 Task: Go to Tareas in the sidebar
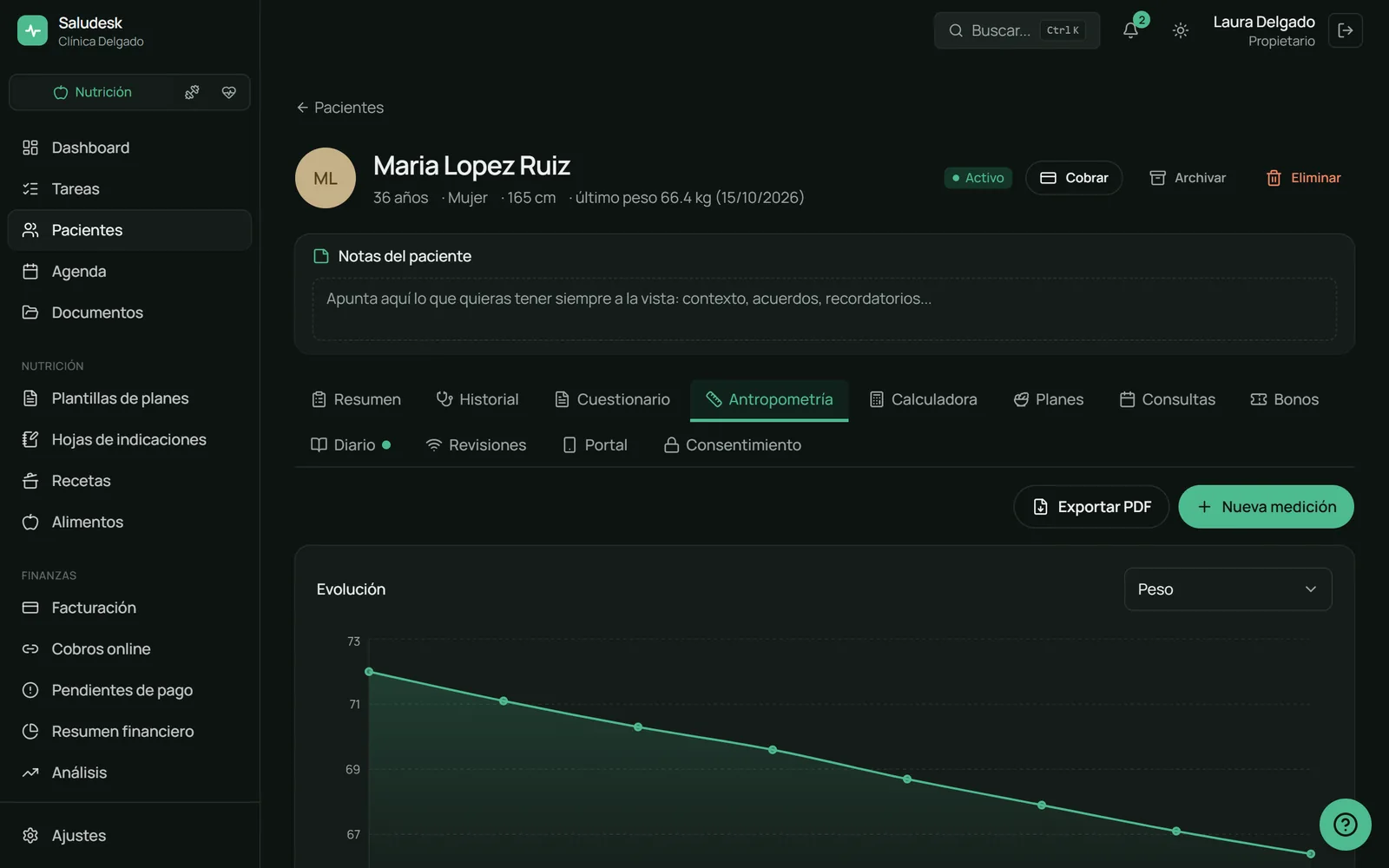coord(129,188)
